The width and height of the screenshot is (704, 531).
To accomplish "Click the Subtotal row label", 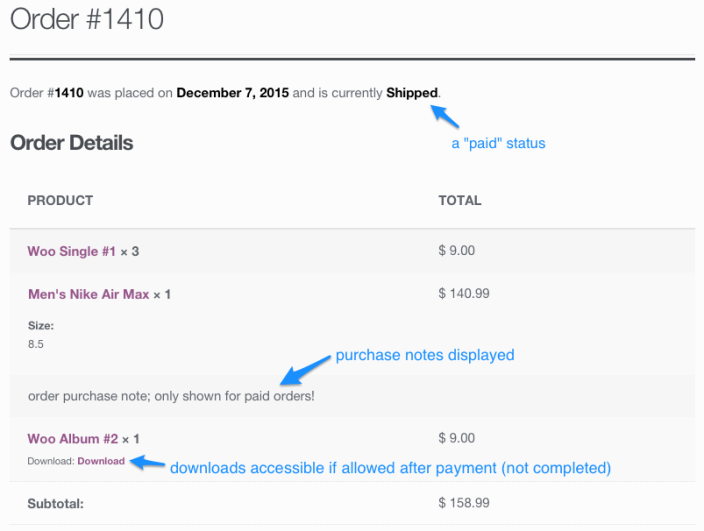I will click(55, 505).
